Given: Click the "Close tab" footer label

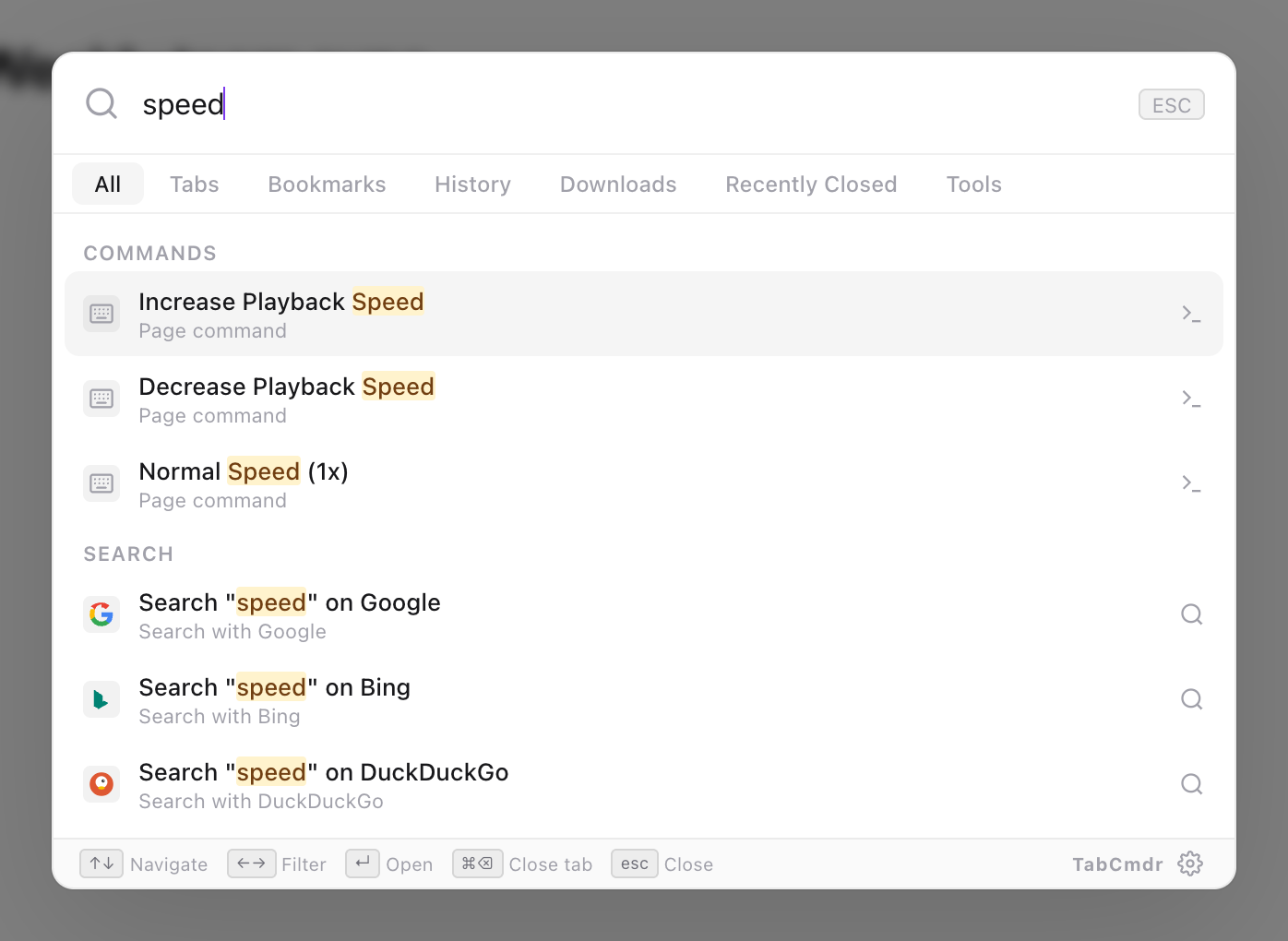Looking at the screenshot, I should pyautogui.click(x=551, y=864).
